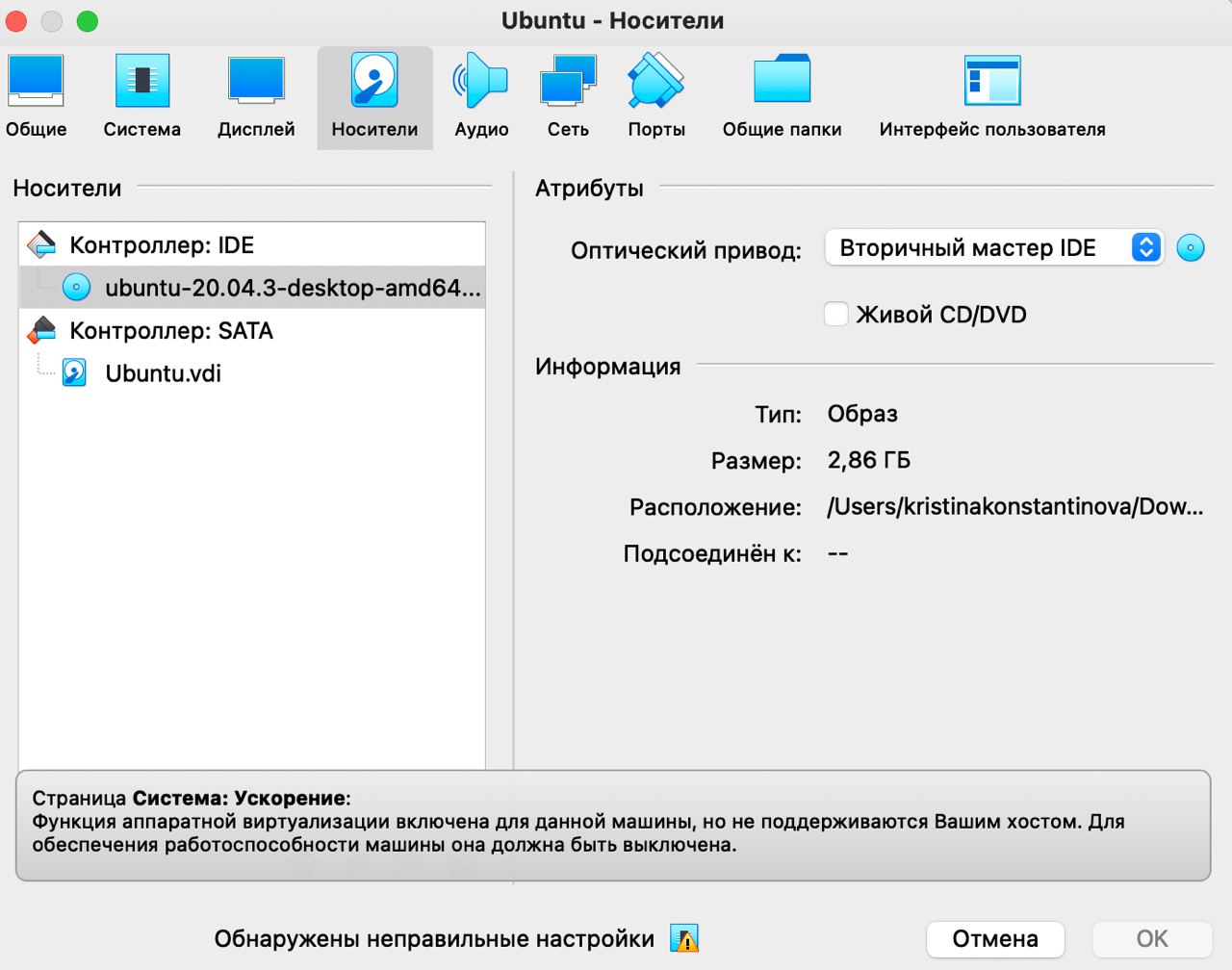
Task: Click the OK button
Action: pos(1152,939)
